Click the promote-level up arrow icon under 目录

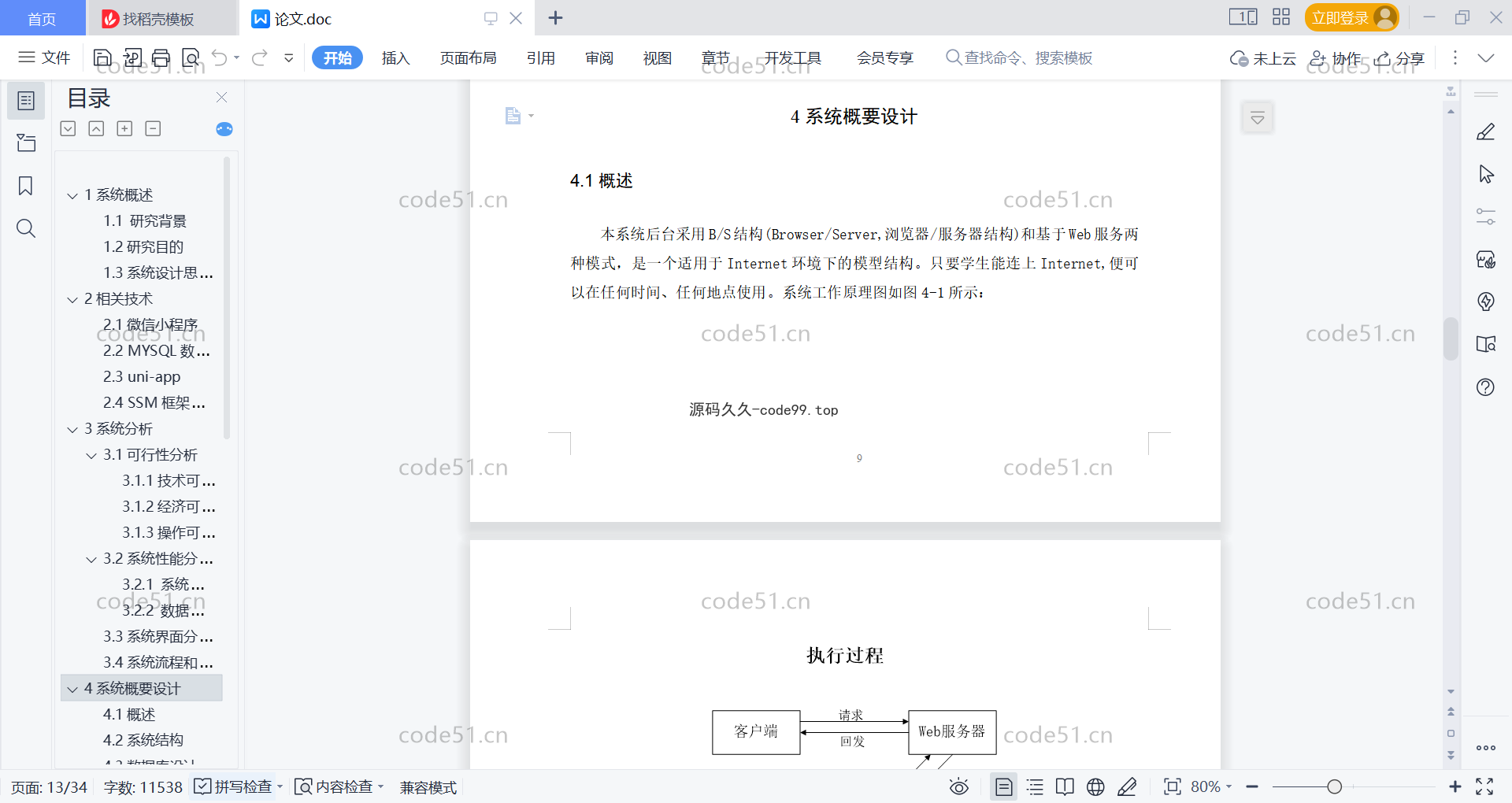click(x=96, y=128)
